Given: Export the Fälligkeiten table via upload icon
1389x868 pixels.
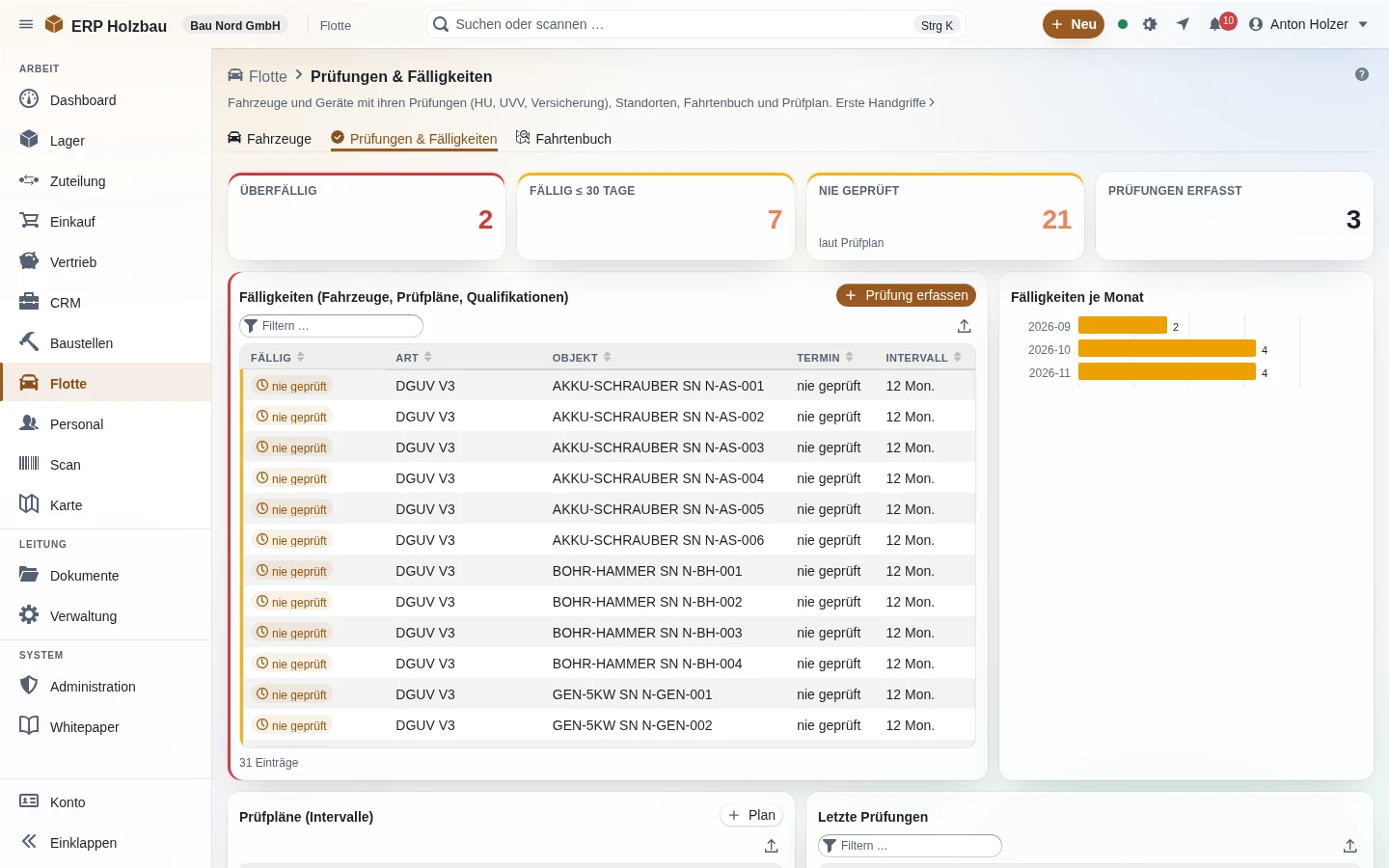Looking at the screenshot, I should [x=965, y=326].
